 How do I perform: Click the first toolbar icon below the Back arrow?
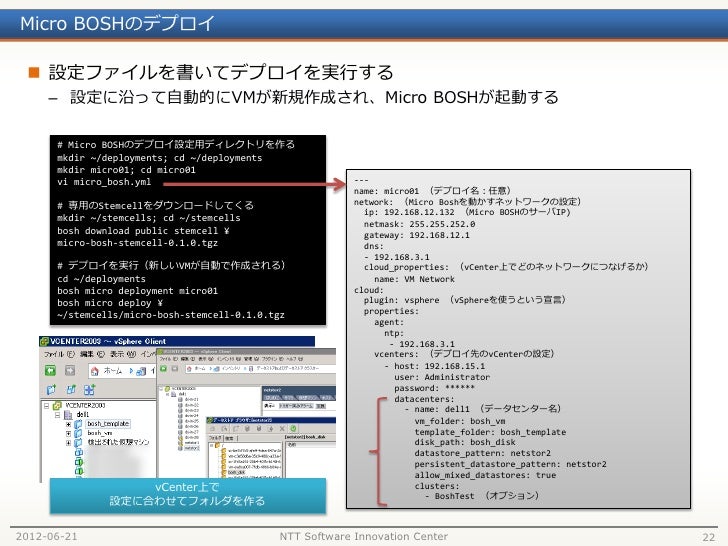pyautogui.click(x=51, y=390)
